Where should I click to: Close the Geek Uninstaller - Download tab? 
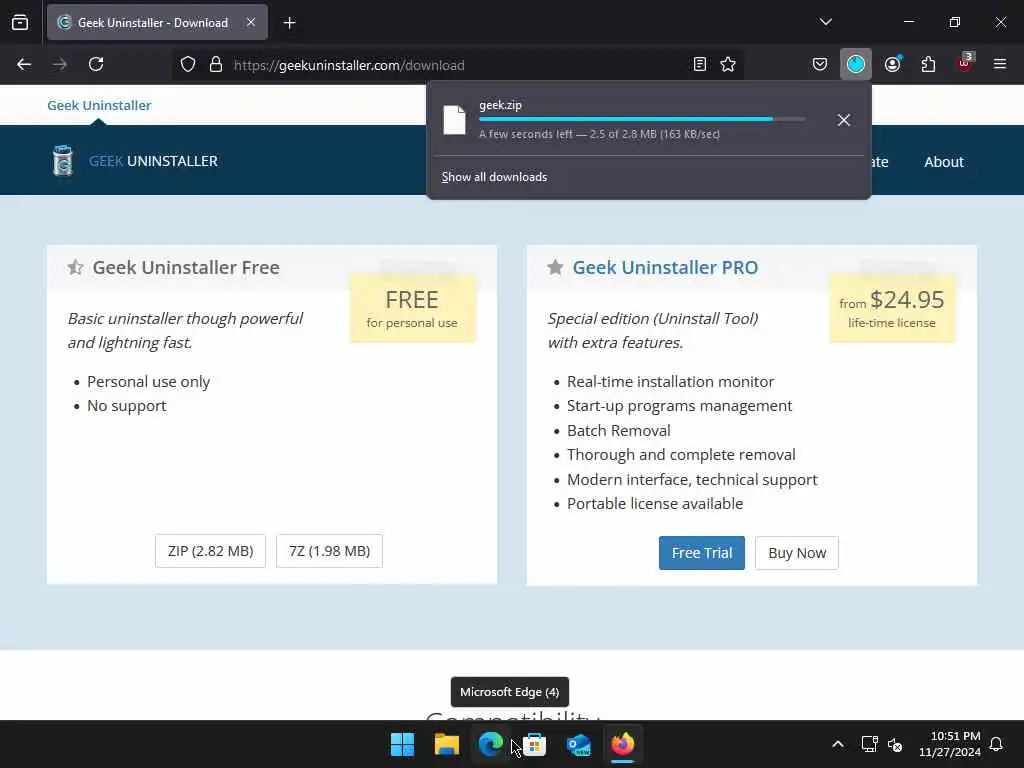coord(251,22)
